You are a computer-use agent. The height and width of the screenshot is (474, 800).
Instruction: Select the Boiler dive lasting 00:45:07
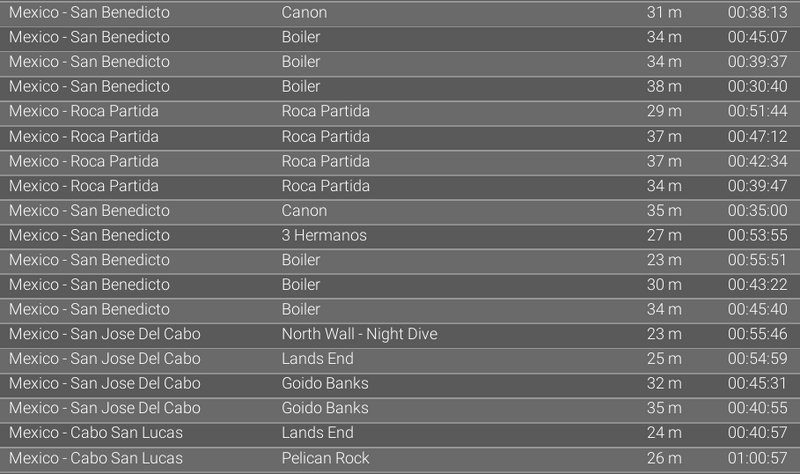[x=301, y=37]
